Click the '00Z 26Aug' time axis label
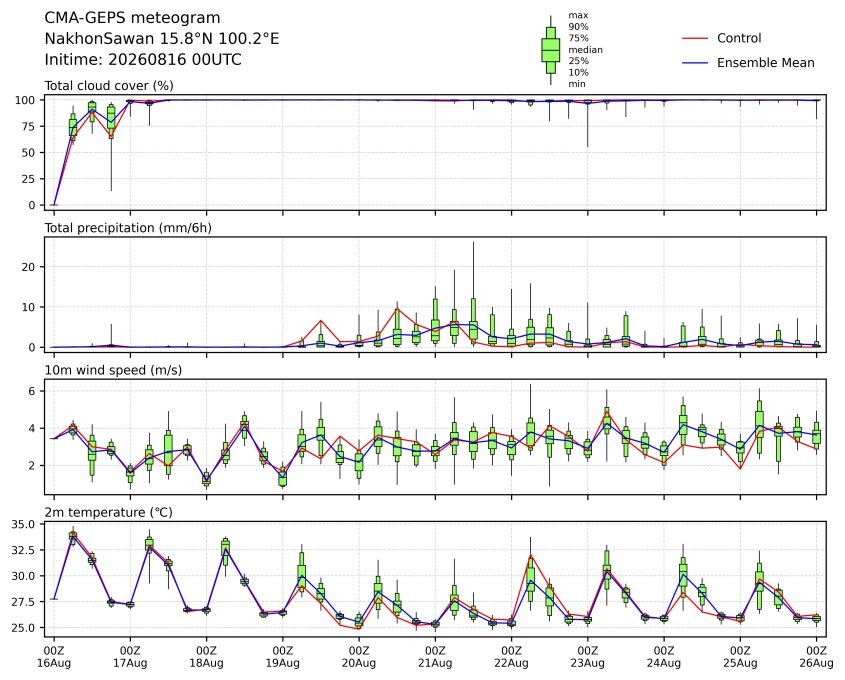The height and width of the screenshot is (680, 845). pos(816,657)
